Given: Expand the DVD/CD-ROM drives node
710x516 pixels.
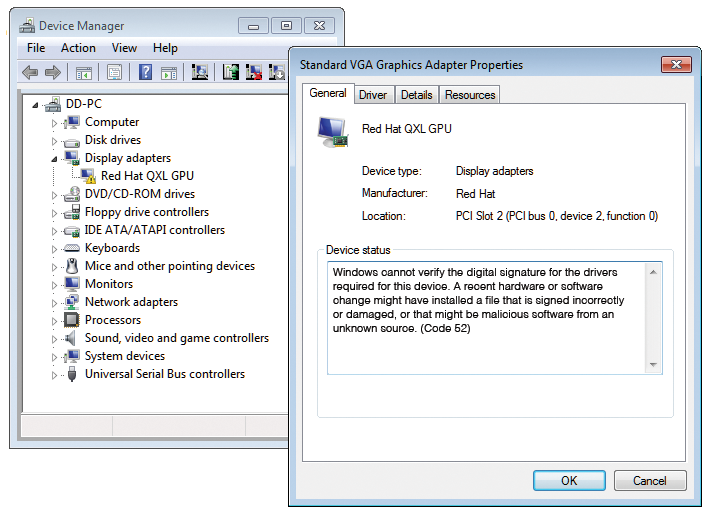Looking at the screenshot, I should pyautogui.click(x=54, y=195).
